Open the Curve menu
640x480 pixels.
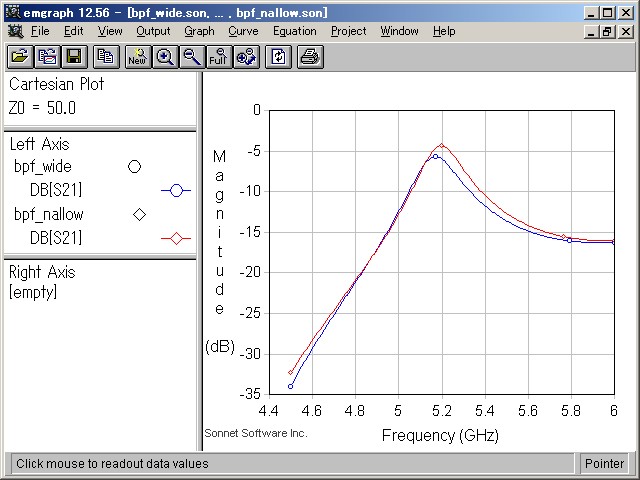click(243, 31)
